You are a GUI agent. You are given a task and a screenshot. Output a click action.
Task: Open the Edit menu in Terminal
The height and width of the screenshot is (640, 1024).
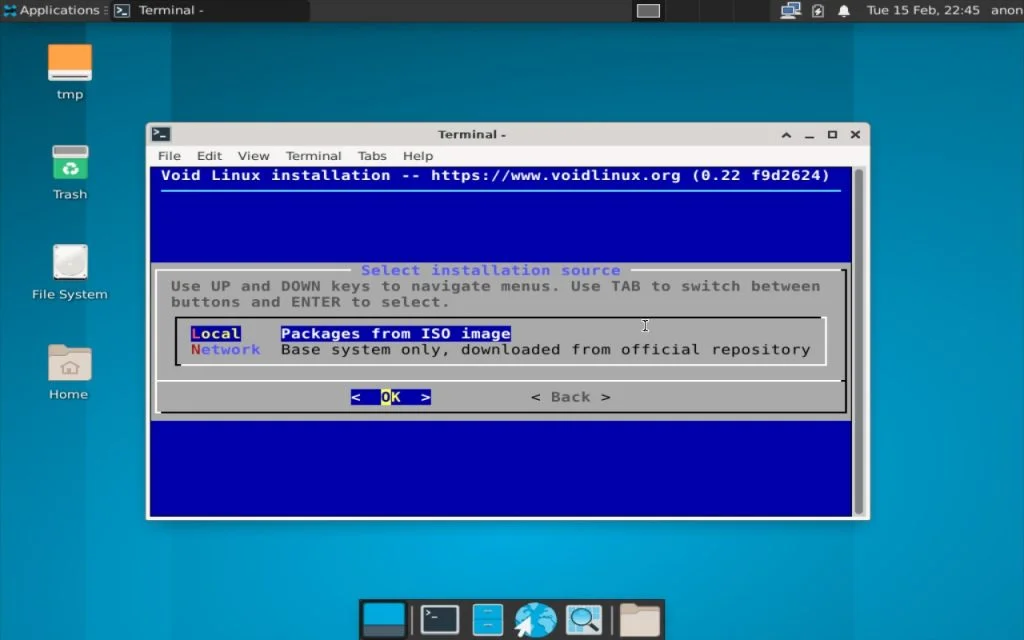click(209, 156)
